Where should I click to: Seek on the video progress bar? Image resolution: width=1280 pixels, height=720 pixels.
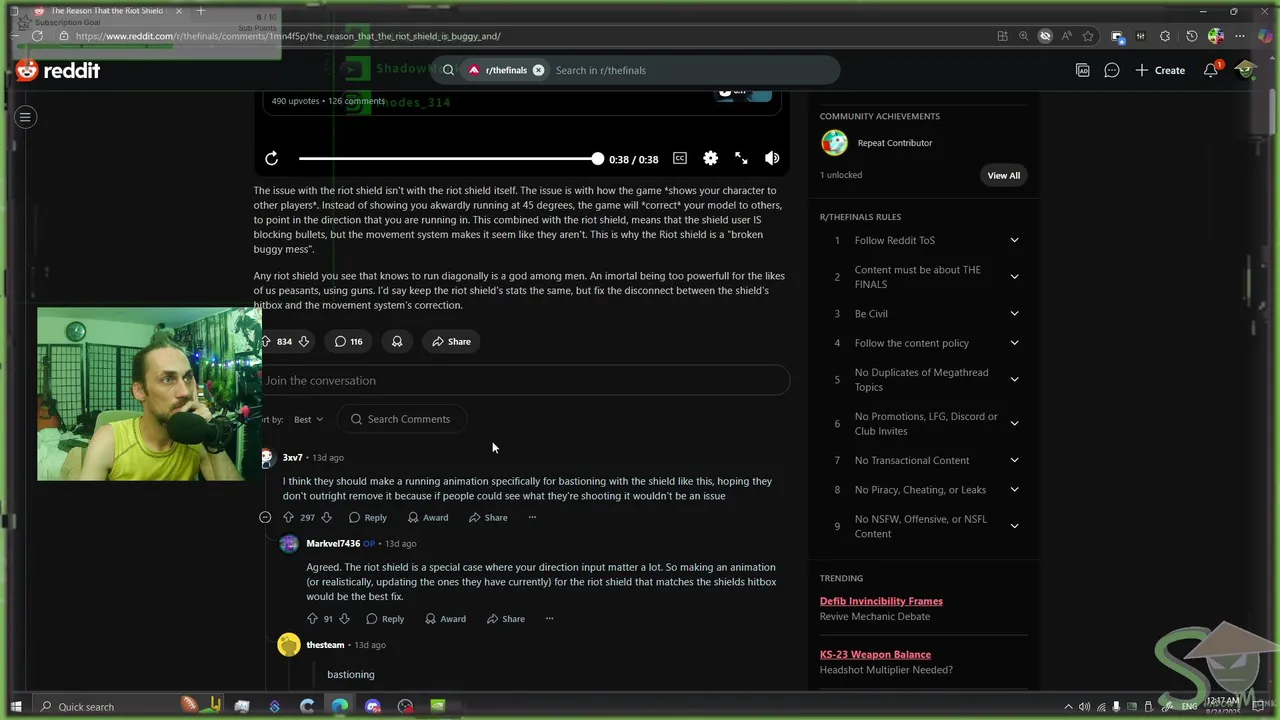click(451, 159)
